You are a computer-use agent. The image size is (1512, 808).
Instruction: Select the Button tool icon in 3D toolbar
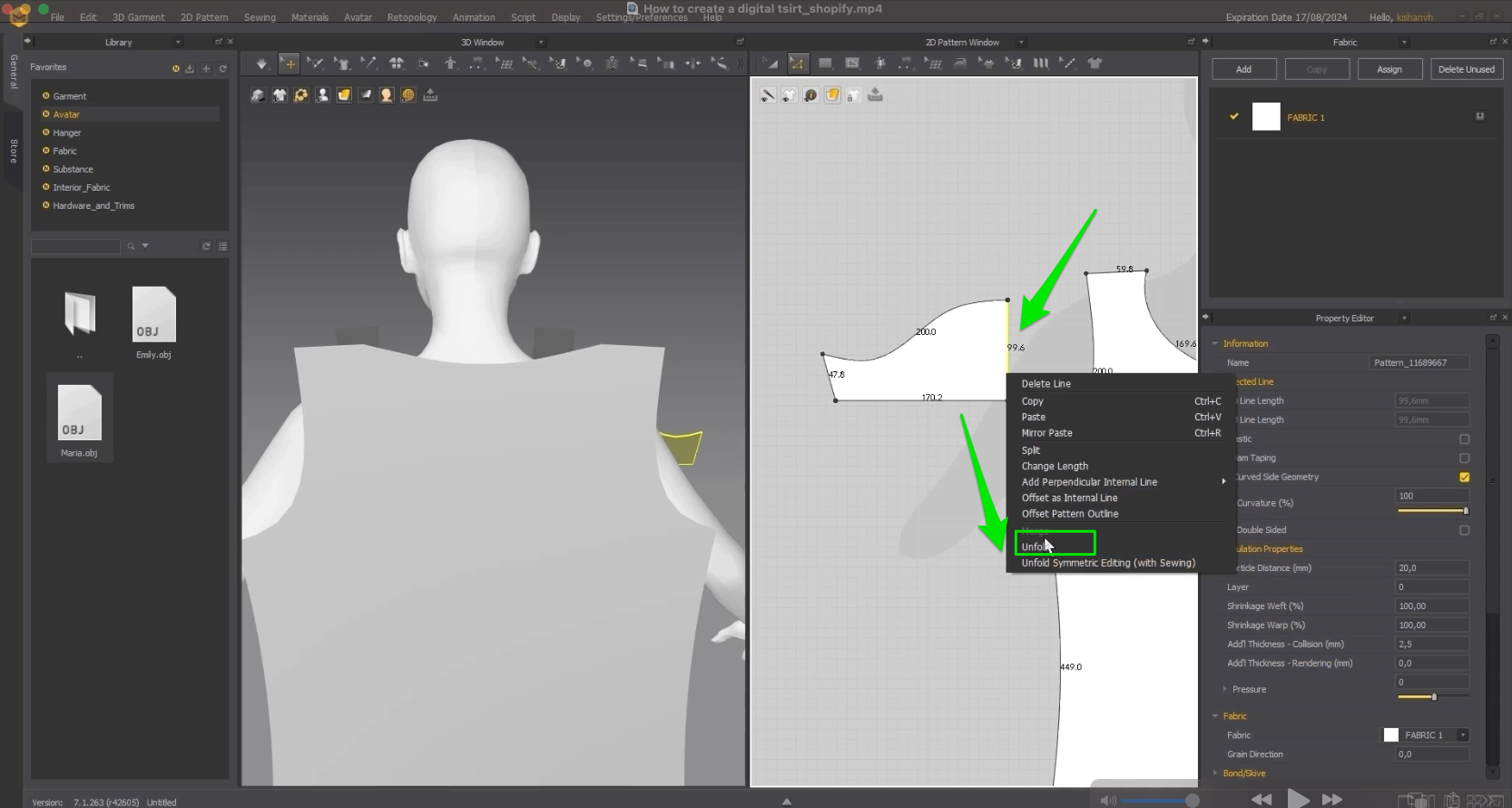[x=585, y=64]
